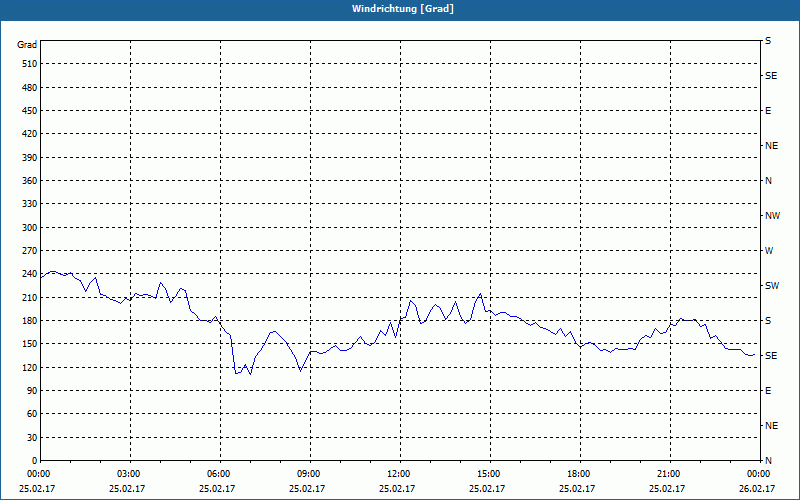Click the "SW" compass label

772,286
